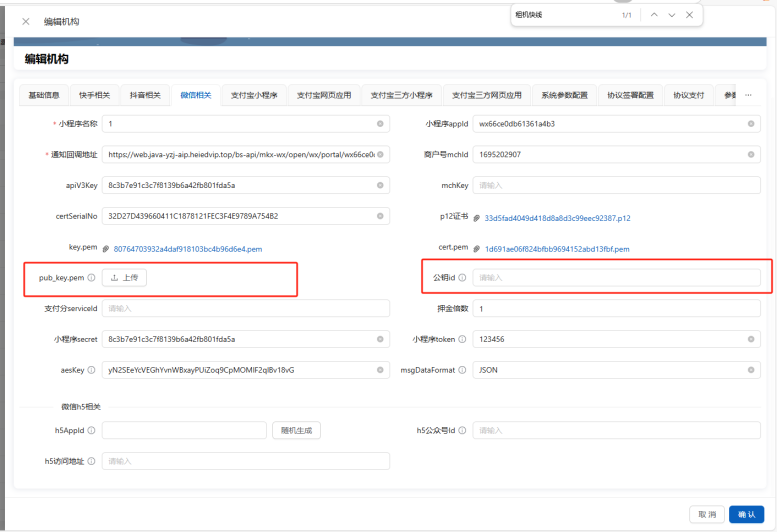Open the 支付宝小程序 tab
This screenshot has width=777, height=532.
(254, 95)
